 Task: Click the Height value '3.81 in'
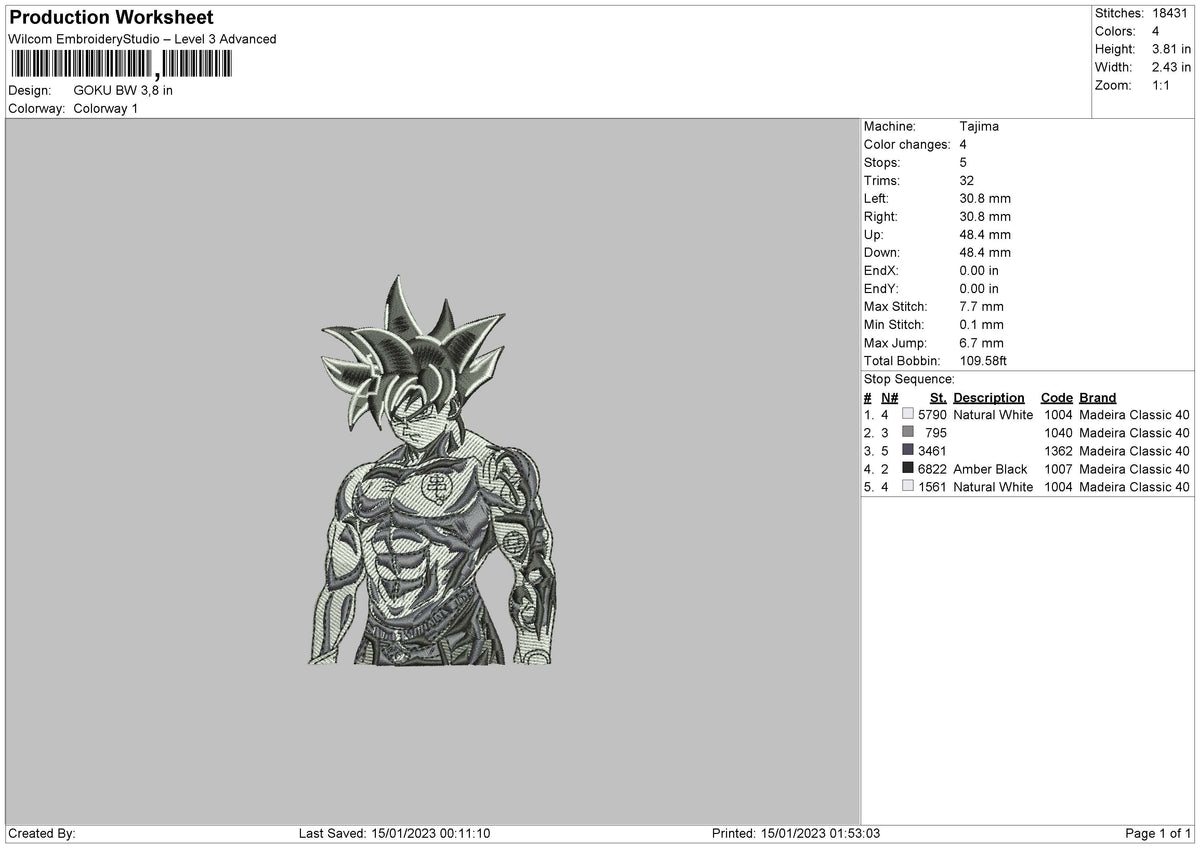[x=1171, y=49]
